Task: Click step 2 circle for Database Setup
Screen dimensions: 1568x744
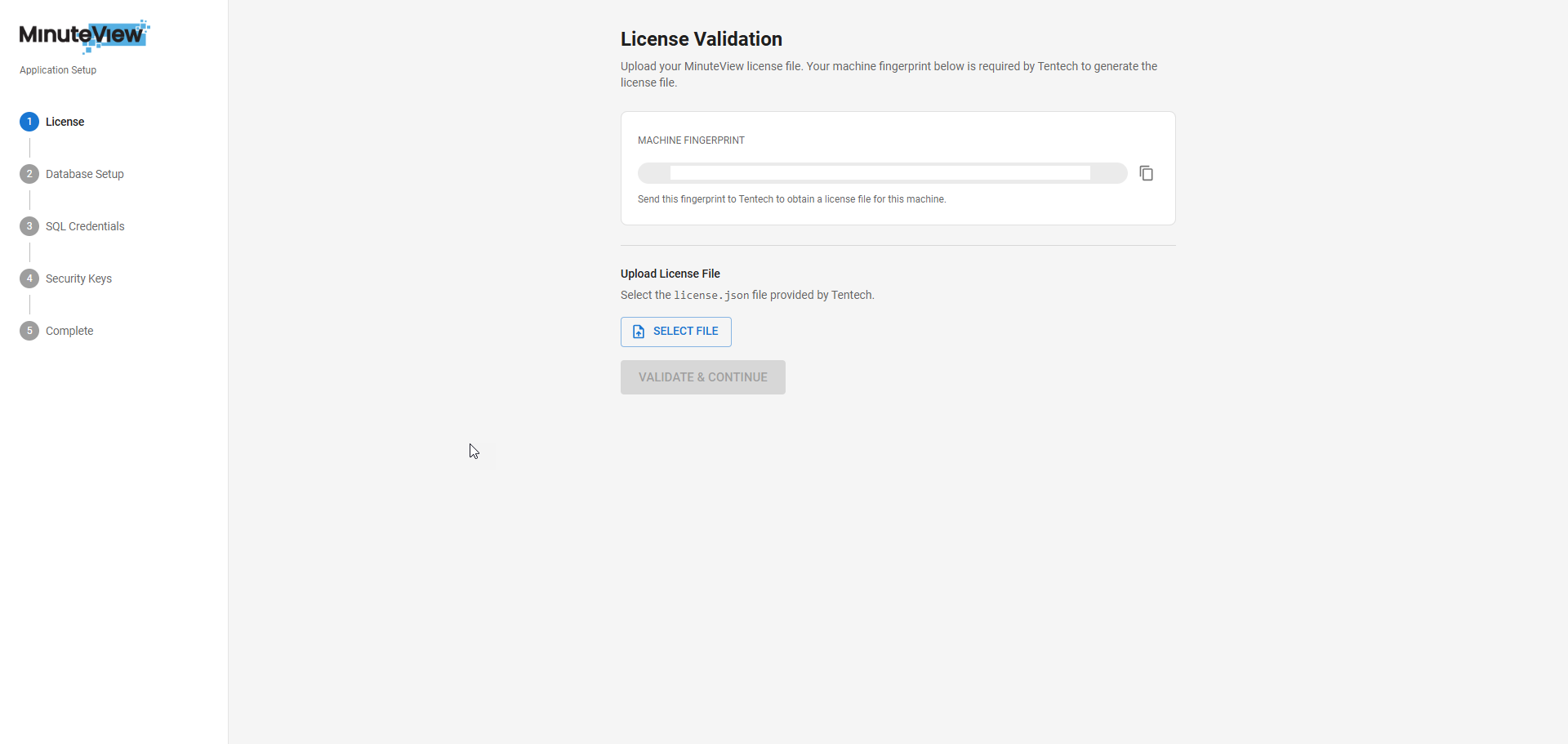Action: point(29,173)
